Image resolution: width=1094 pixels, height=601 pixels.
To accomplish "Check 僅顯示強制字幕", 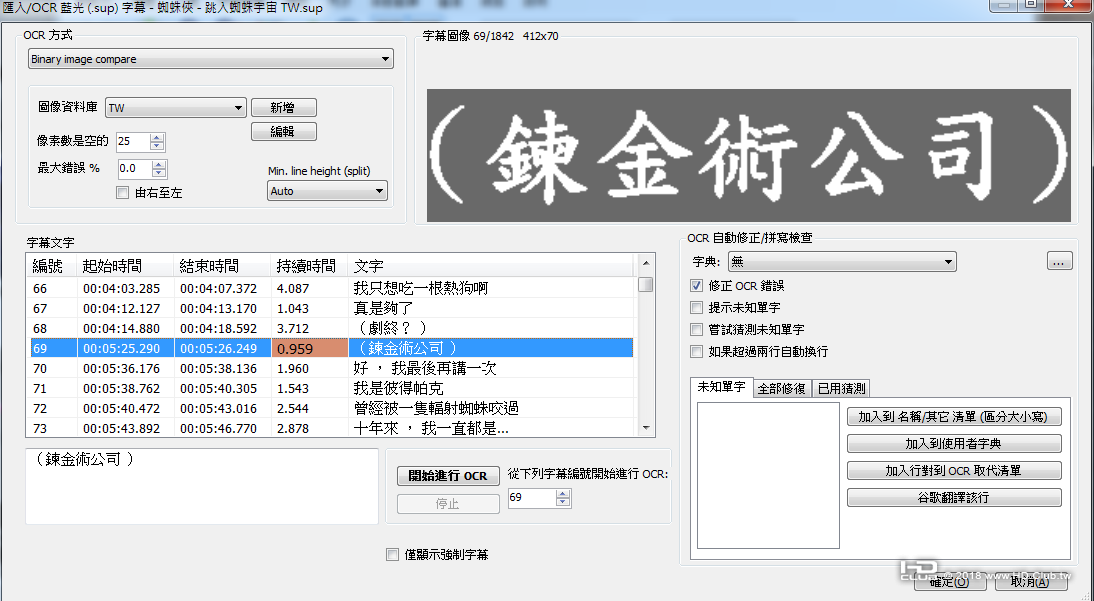I will tap(393, 555).
